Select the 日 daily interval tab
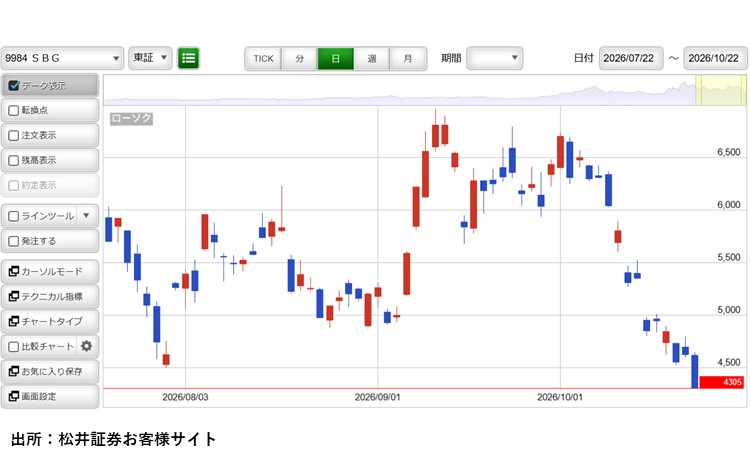 tap(336, 59)
